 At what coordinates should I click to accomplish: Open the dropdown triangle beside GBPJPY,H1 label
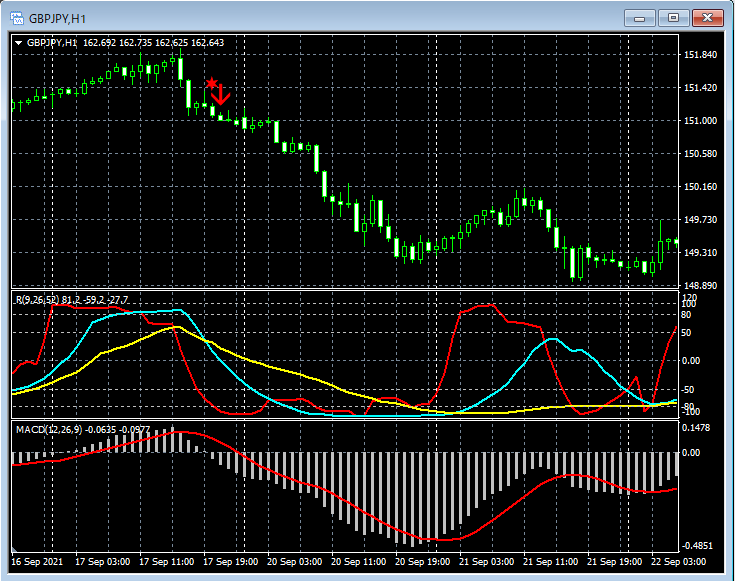[x=18, y=43]
